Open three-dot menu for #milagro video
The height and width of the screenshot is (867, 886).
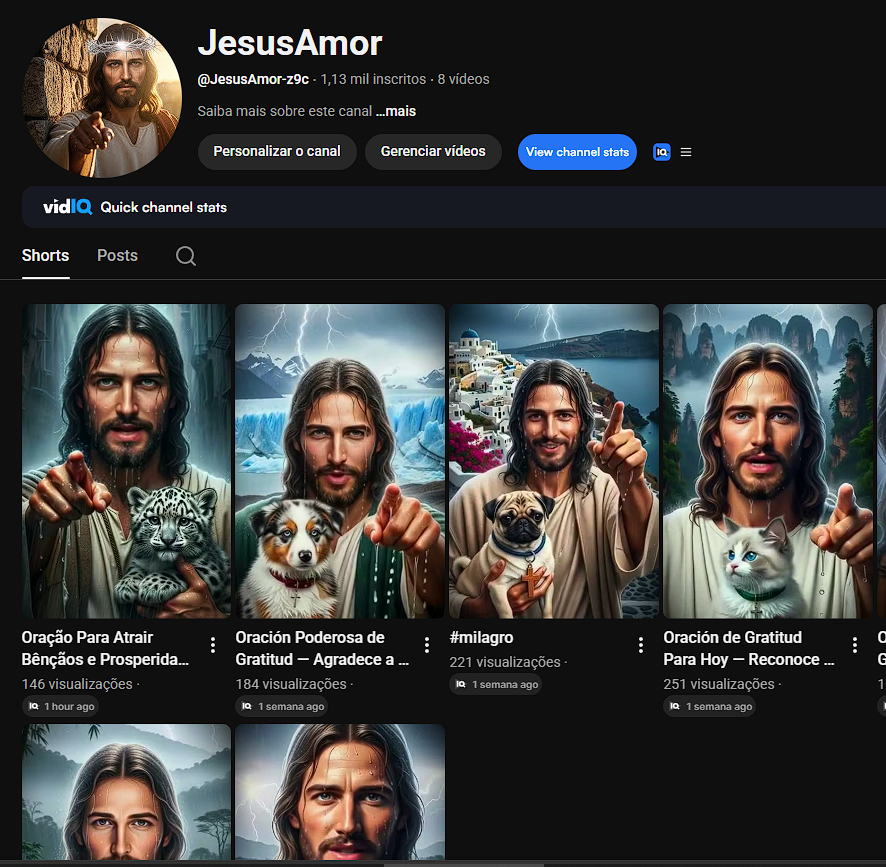(x=641, y=645)
